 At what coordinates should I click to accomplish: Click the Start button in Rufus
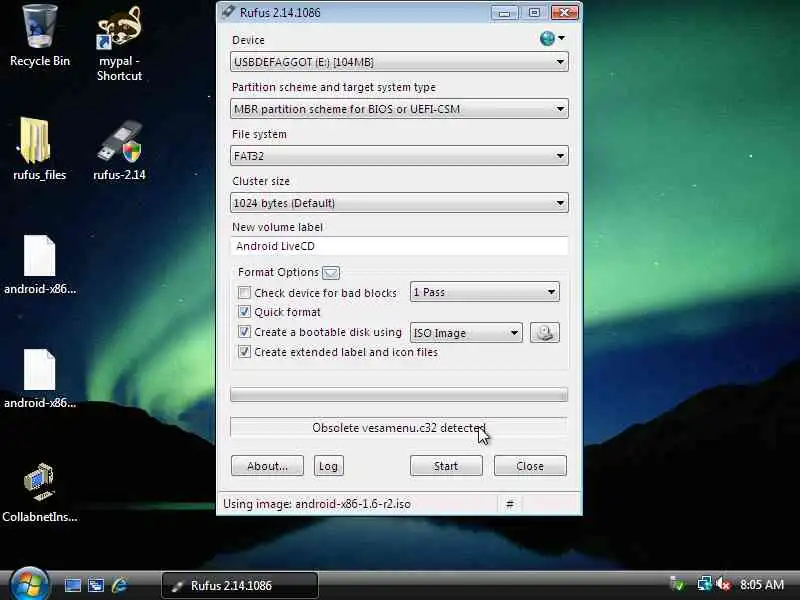[446, 466]
